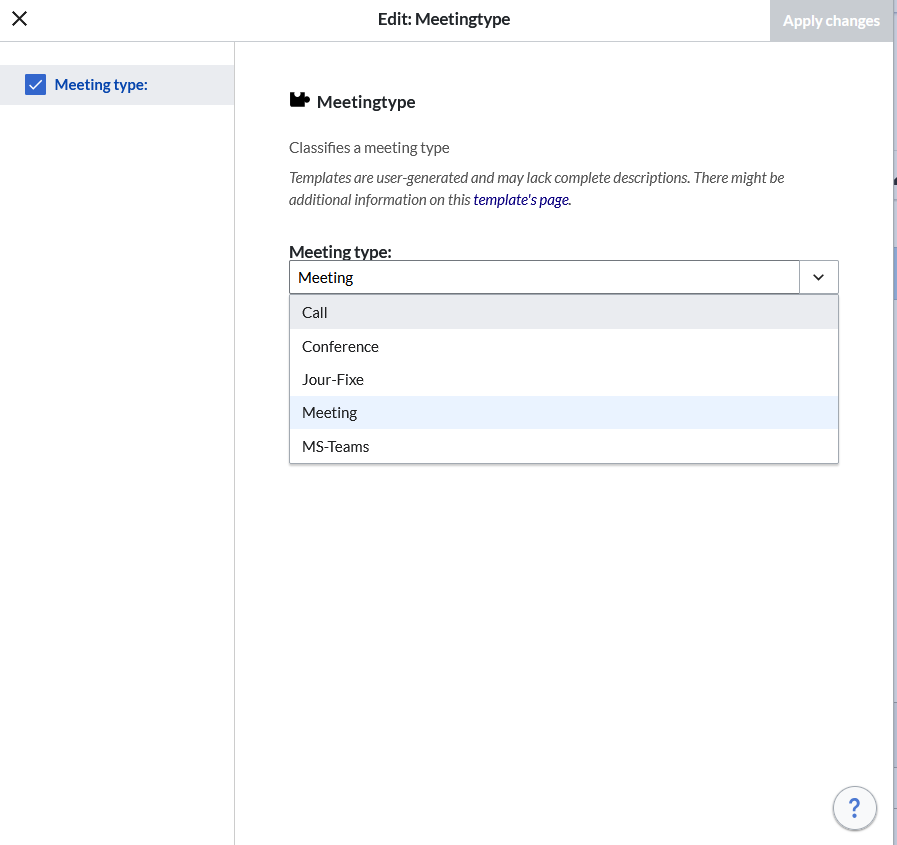Click the italic user-generated templates note
The image size is (897, 845).
[x=536, y=178]
